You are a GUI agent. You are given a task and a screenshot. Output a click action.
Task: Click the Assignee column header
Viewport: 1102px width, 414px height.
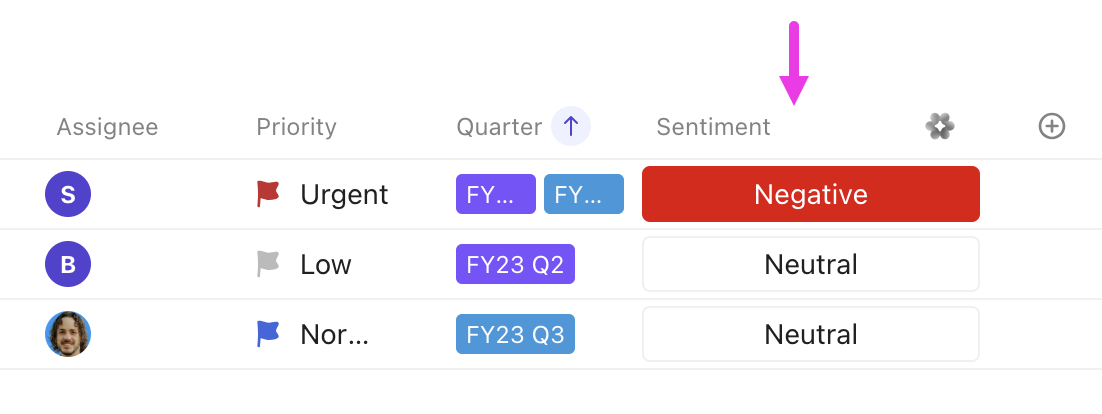[x=107, y=127]
